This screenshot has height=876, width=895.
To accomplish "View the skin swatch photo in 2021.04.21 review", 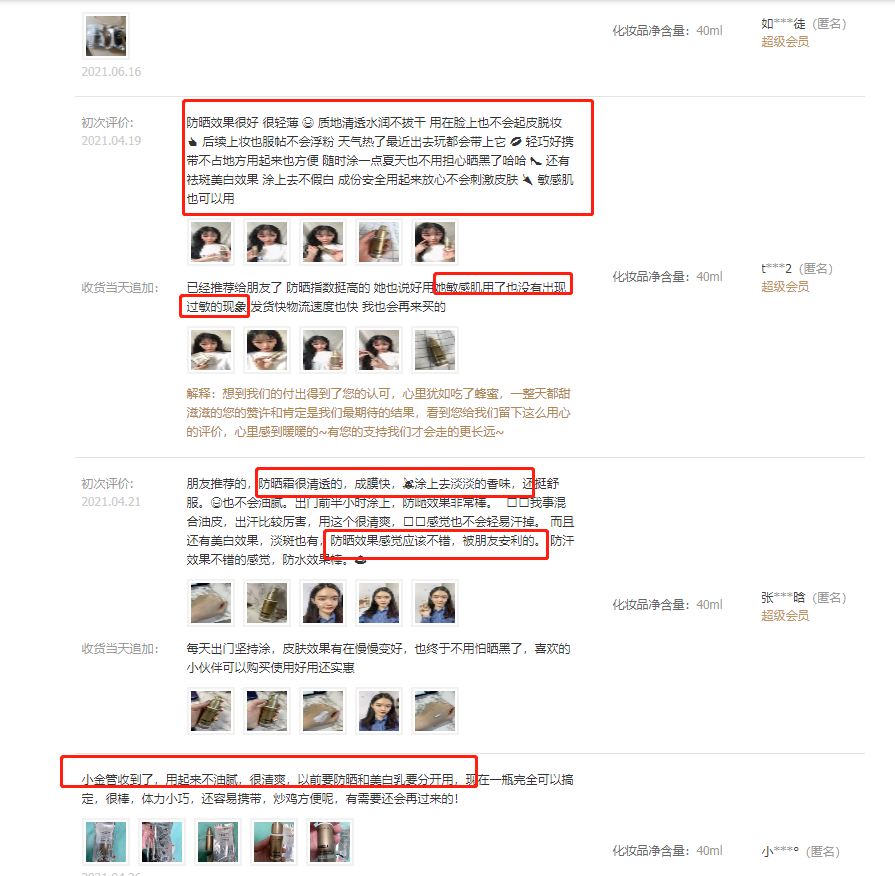I will [x=211, y=603].
